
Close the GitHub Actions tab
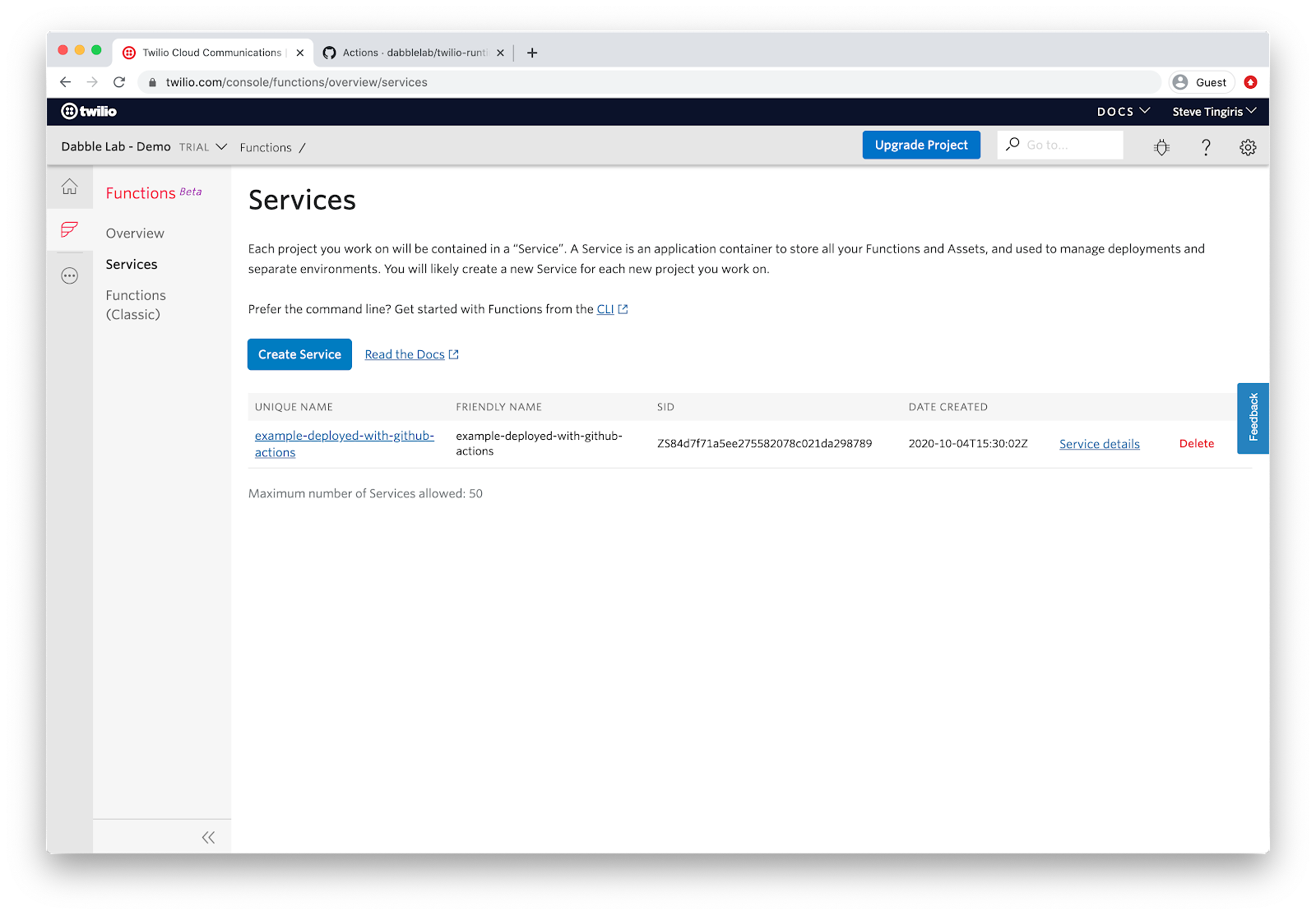coord(500,53)
